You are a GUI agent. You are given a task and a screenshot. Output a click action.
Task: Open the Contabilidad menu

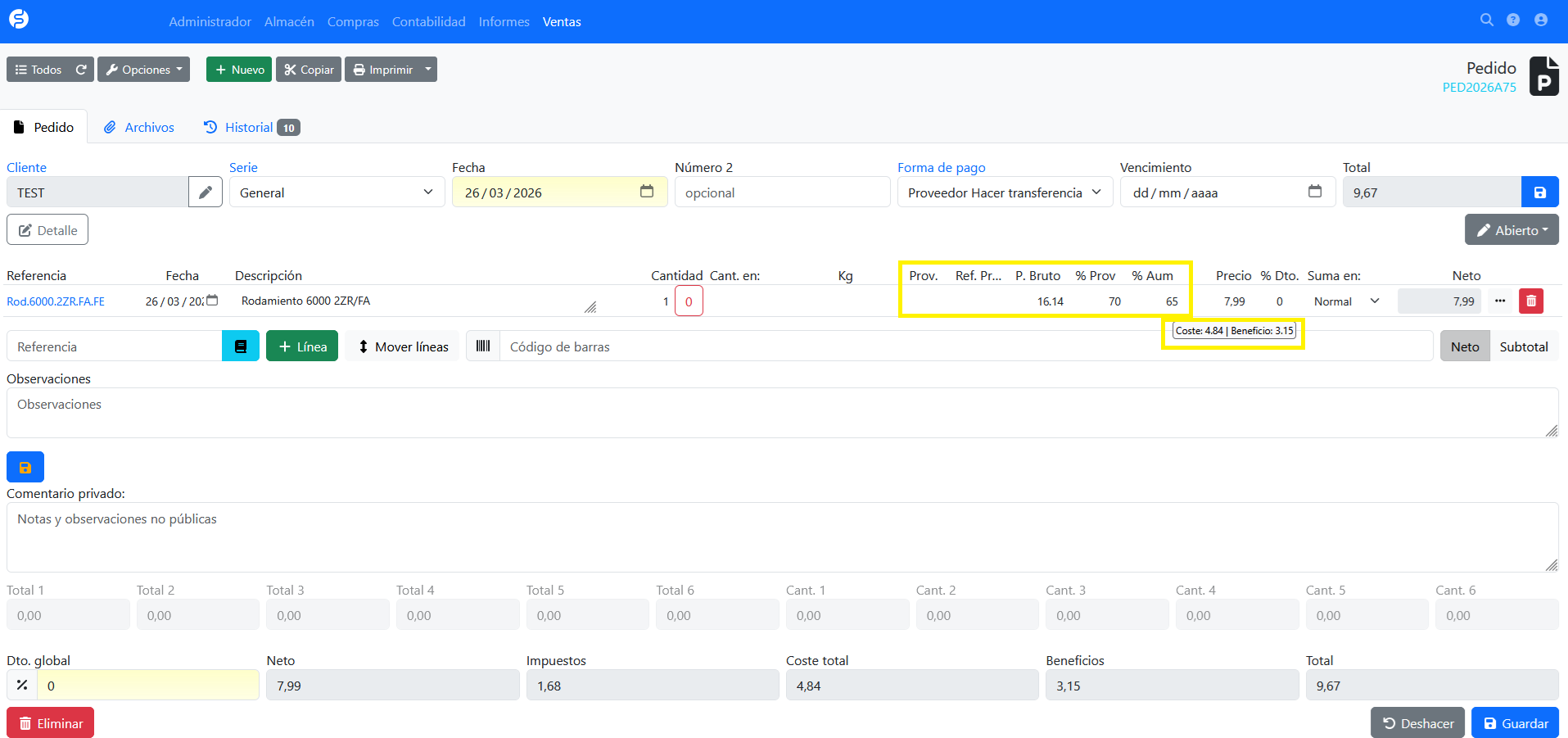[428, 22]
